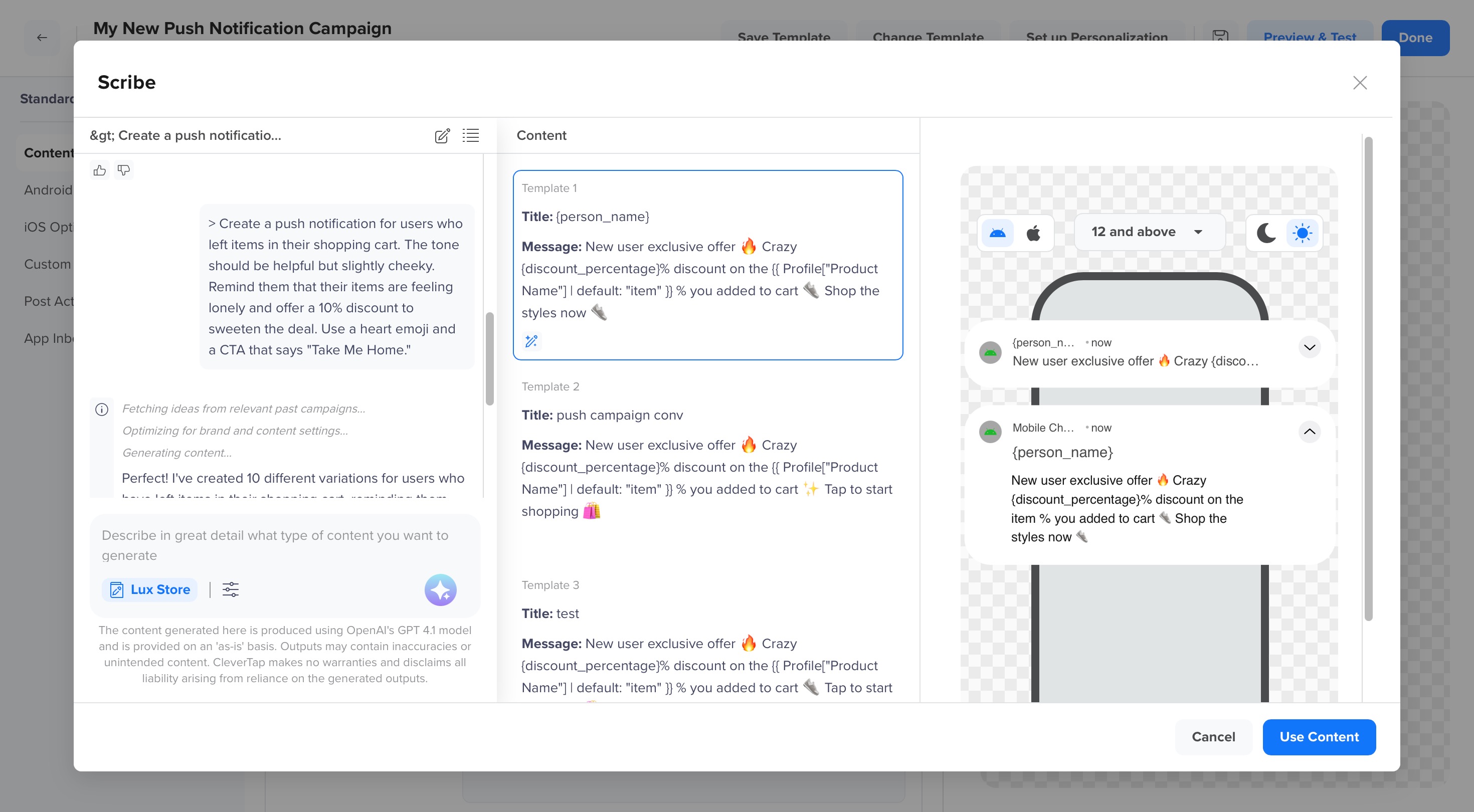
Task: Open the Content tab in left sidebar
Action: pos(49,153)
